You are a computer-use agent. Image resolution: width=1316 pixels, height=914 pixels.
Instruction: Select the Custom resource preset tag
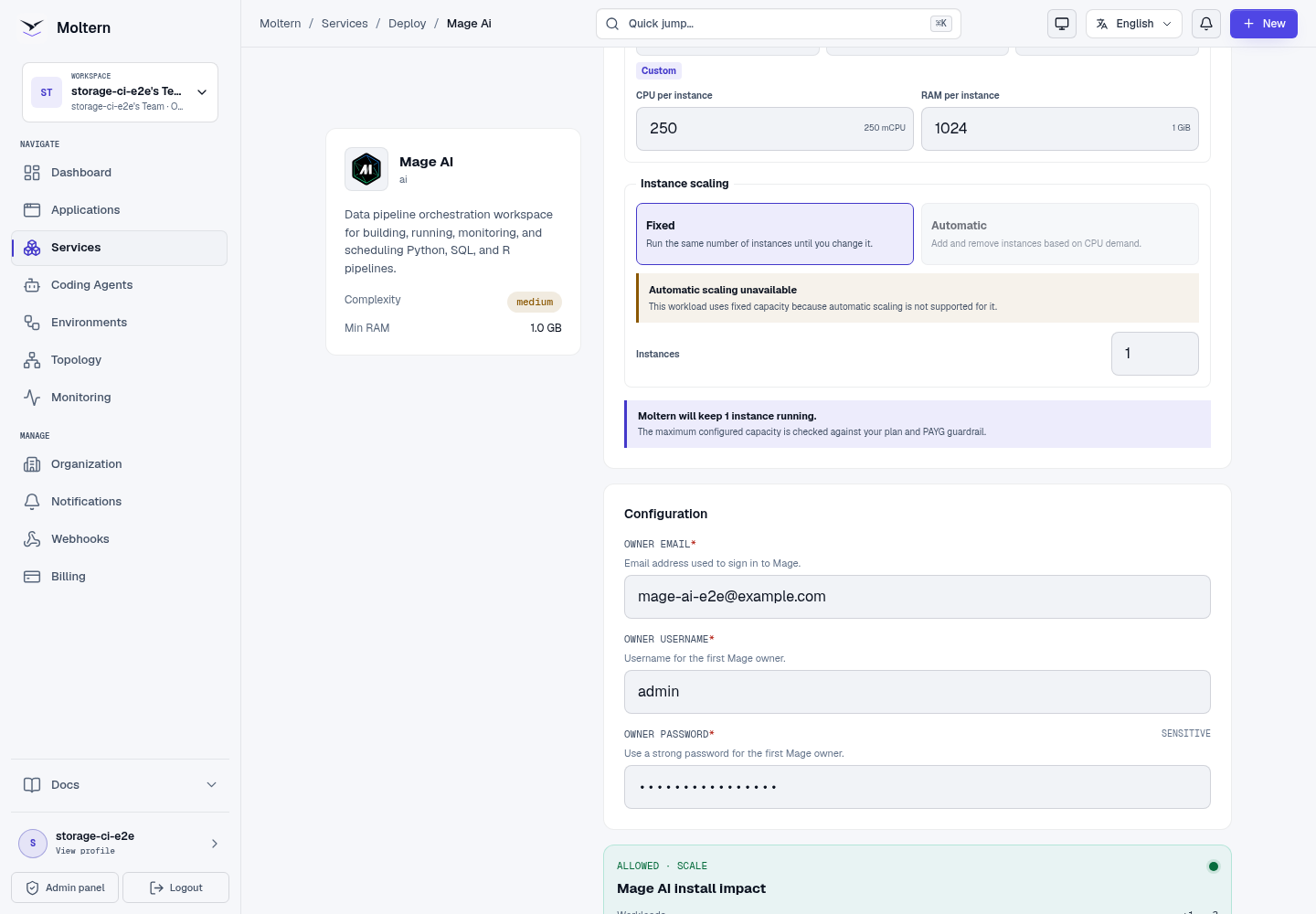[x=659, y=70]
